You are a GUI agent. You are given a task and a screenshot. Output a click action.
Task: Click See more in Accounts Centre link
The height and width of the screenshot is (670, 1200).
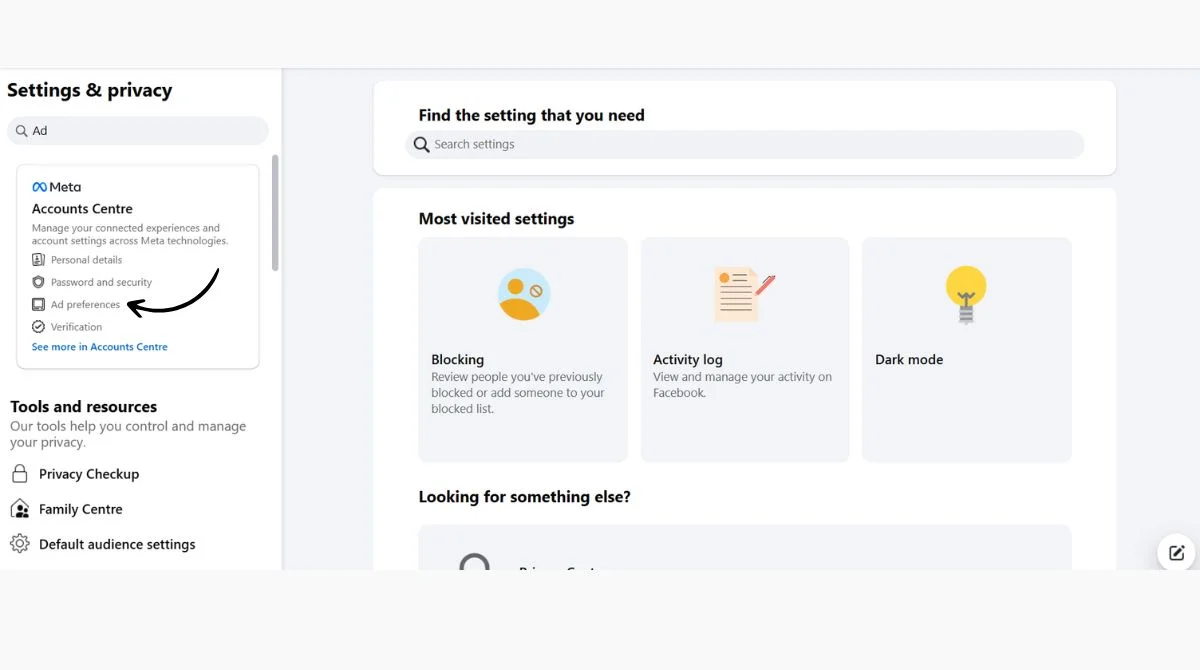coord(100,347)
